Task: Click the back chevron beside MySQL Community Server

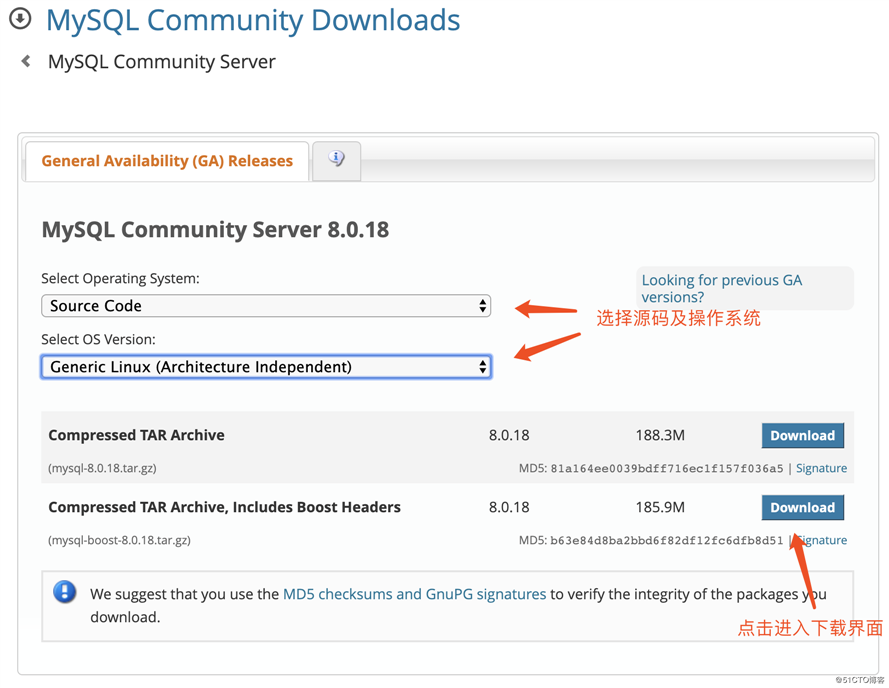Action: coord(26,61)
